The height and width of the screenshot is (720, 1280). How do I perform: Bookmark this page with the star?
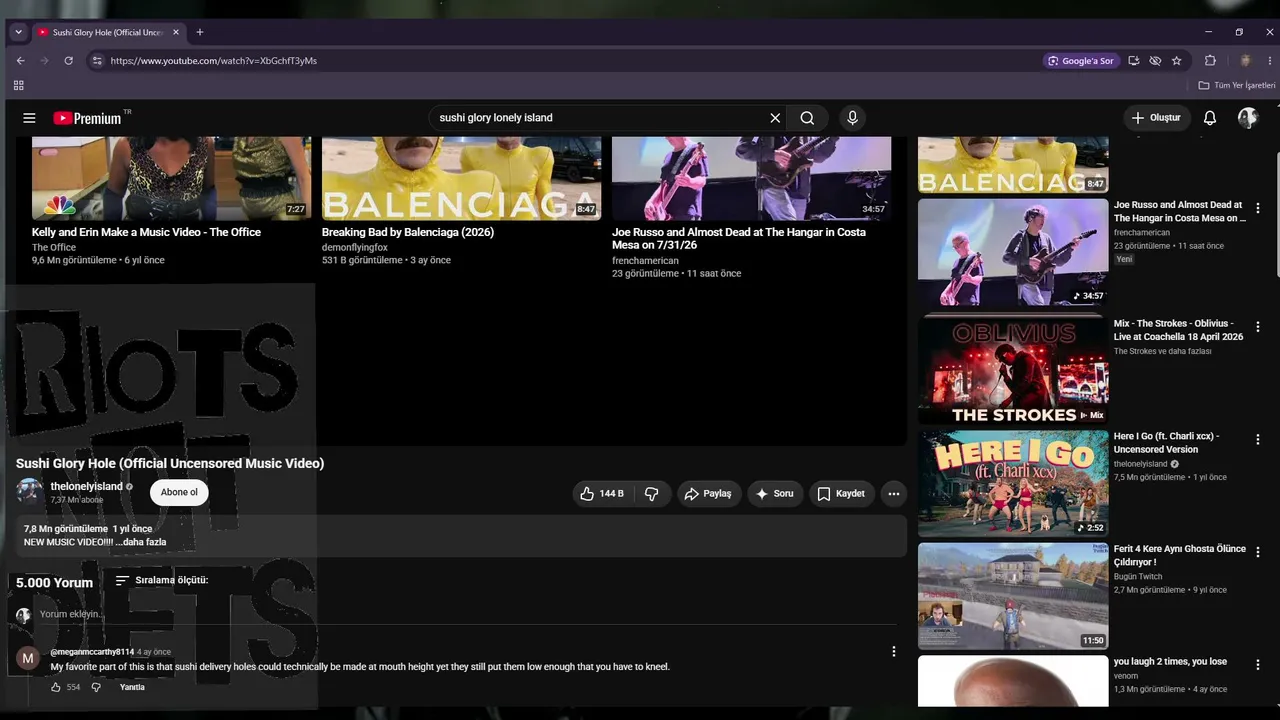tap(1177, 61)
